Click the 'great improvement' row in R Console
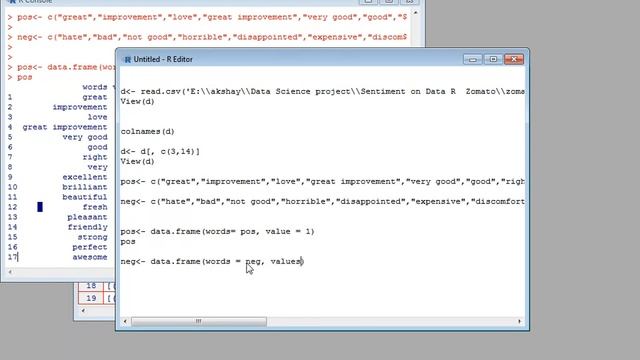640x360 pixels. (58, 127)
